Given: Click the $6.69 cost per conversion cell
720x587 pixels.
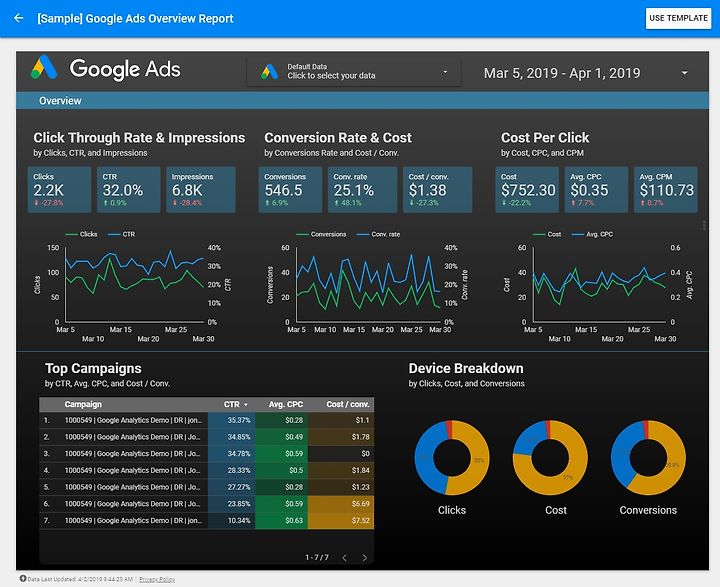Looking at the screenshot, I should click(341, 504).
